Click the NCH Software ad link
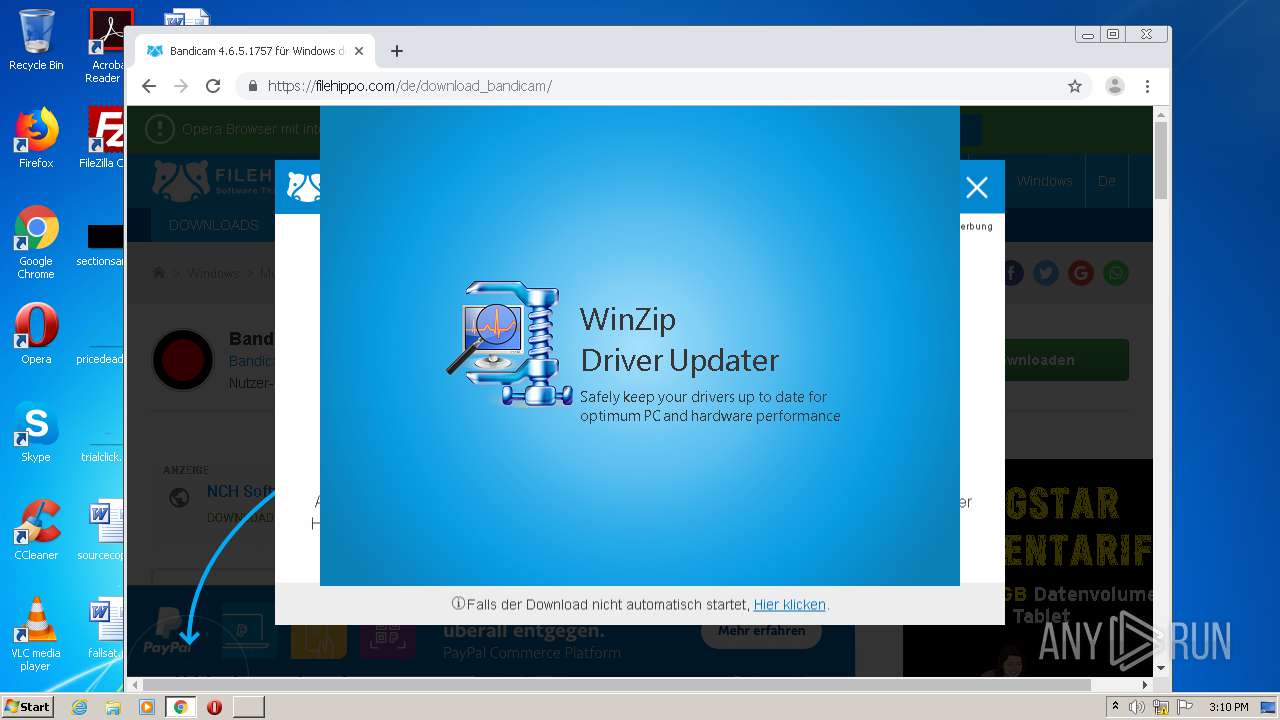 click(240, 492)
